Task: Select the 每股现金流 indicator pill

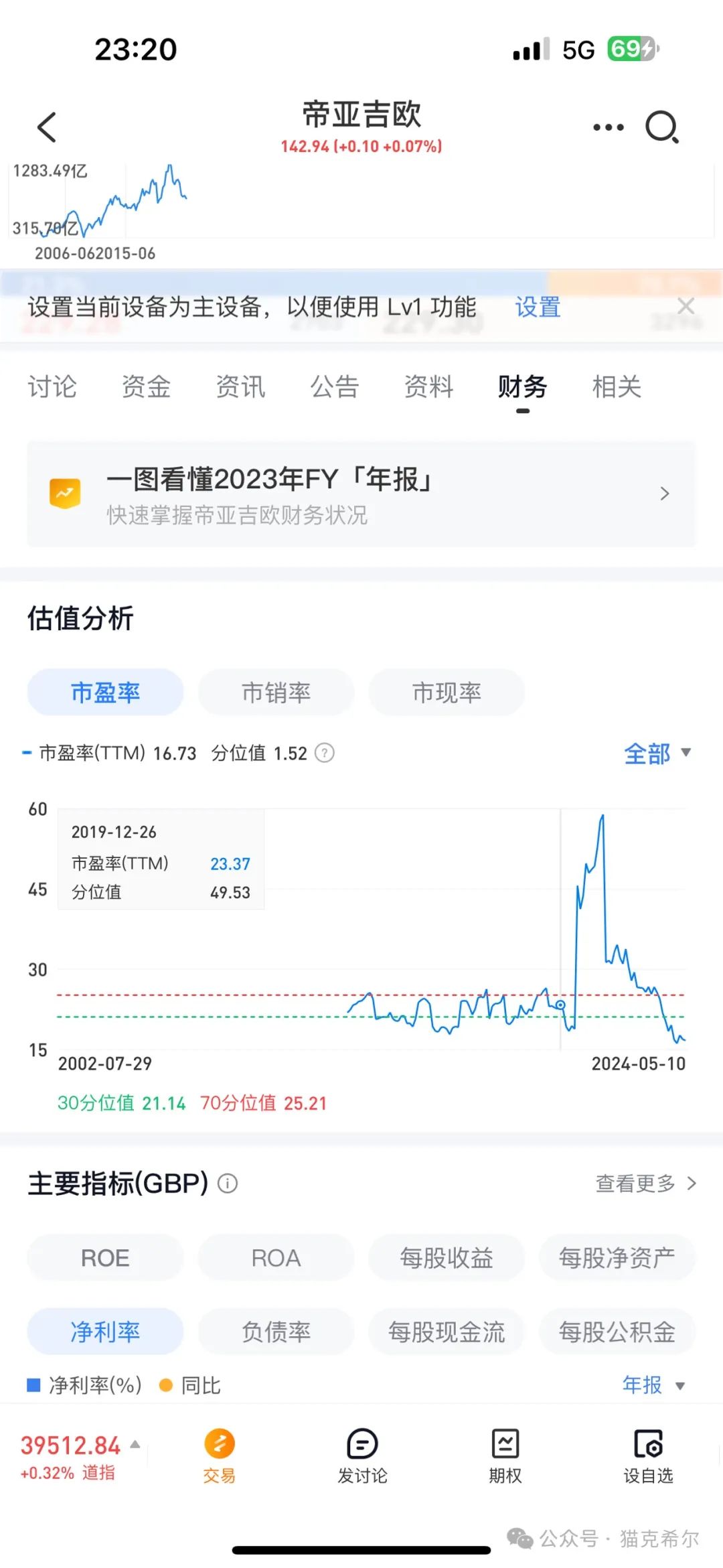Action: (x=447, y=1331)
